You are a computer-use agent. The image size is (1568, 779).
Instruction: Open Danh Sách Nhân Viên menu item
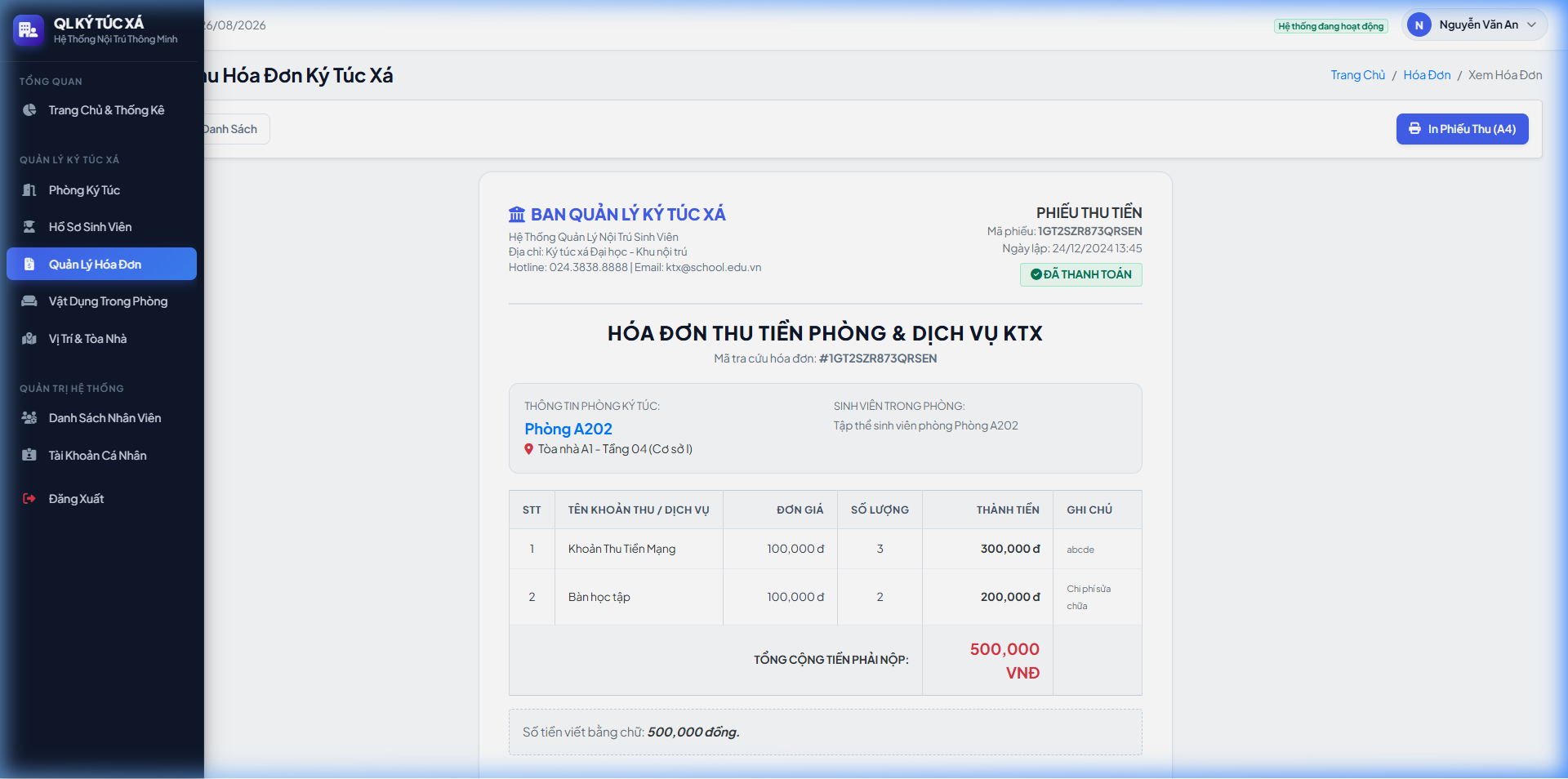pyautogui.click(x=102, y=418)
